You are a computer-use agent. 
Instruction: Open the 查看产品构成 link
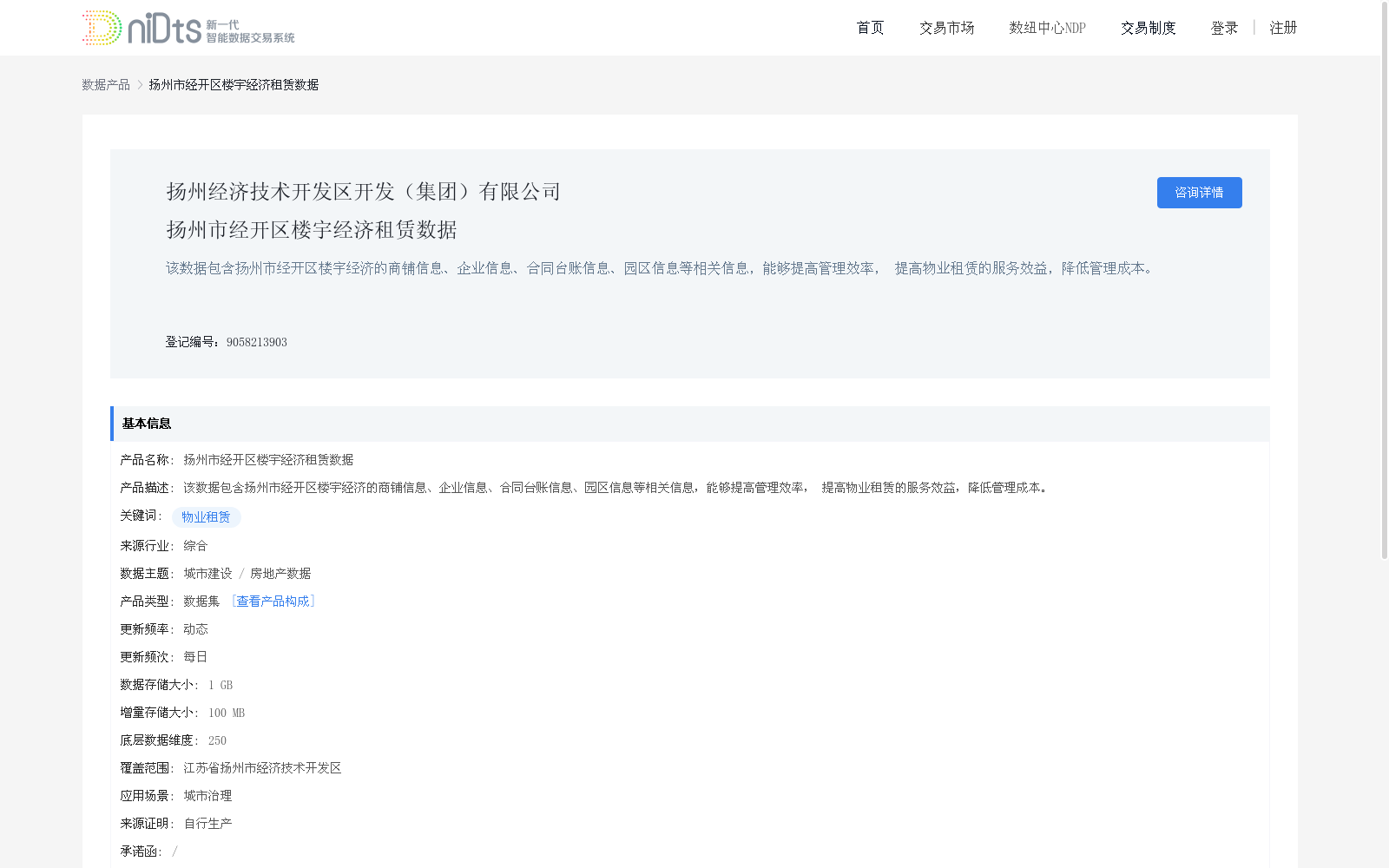273,601
